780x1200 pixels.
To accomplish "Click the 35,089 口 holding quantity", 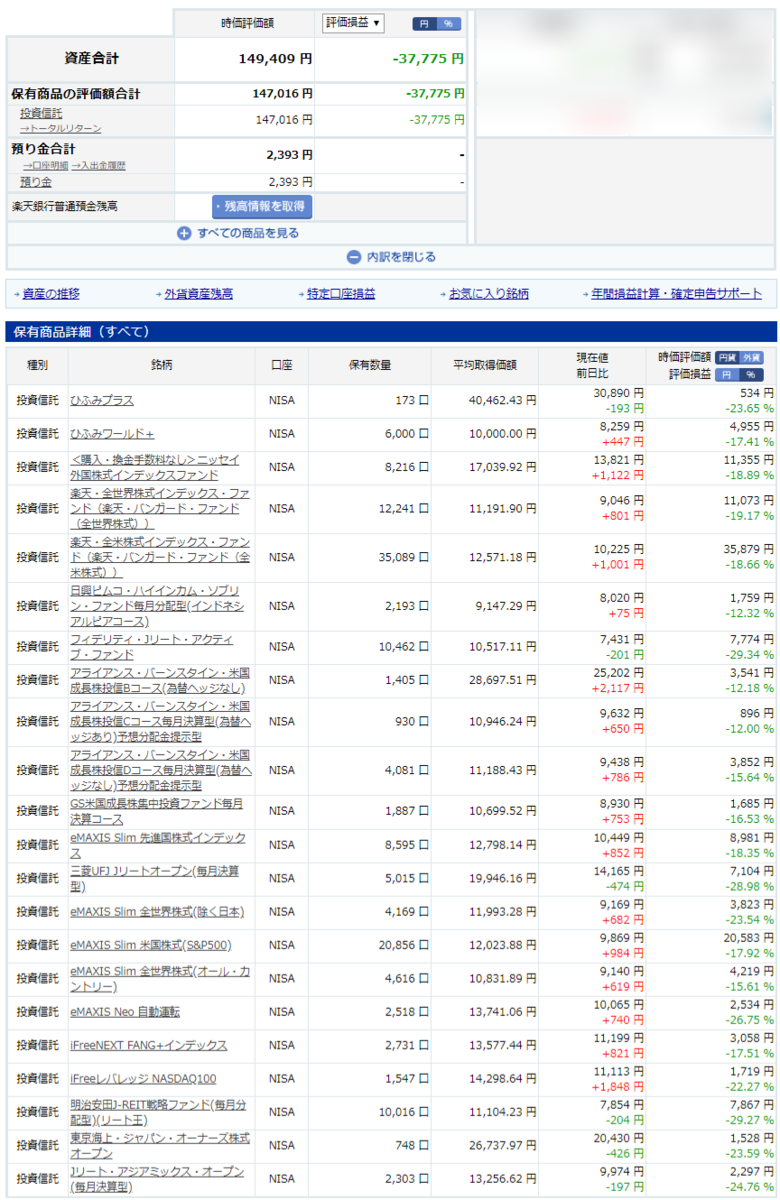I will (405, 557).
